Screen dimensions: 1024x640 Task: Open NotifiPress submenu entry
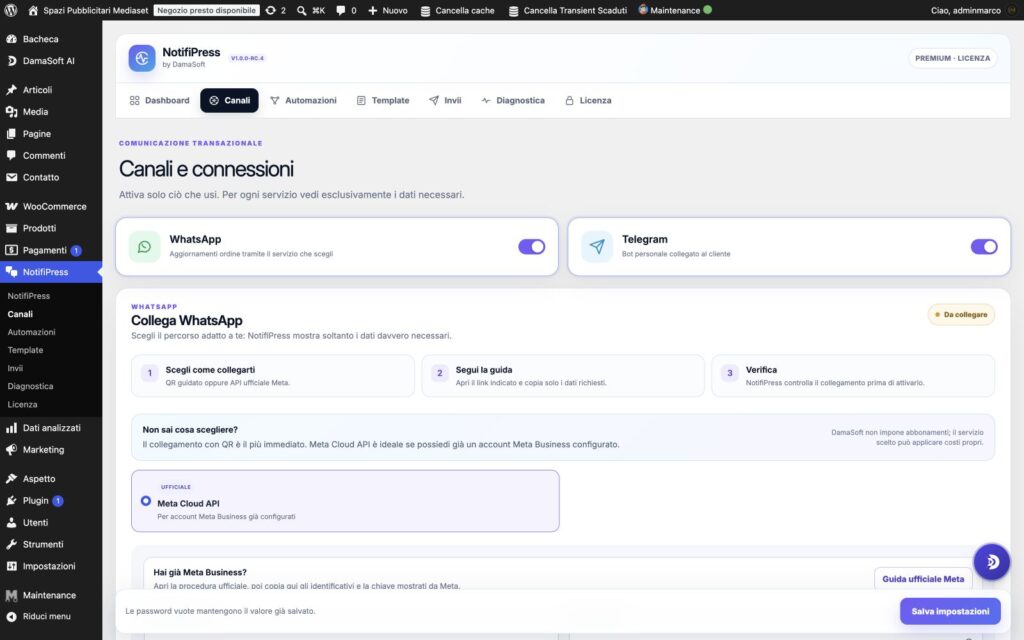coord(29,296)
